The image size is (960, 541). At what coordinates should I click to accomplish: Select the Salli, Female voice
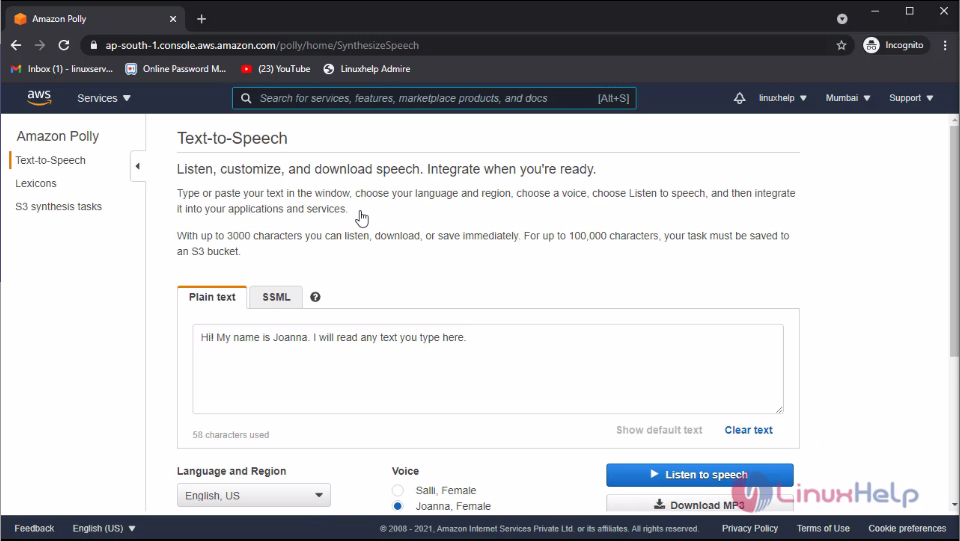click(398, 490)
